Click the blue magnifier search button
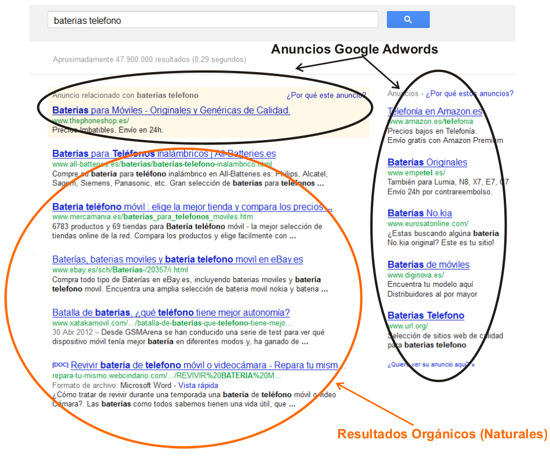 tap(408, 19)
